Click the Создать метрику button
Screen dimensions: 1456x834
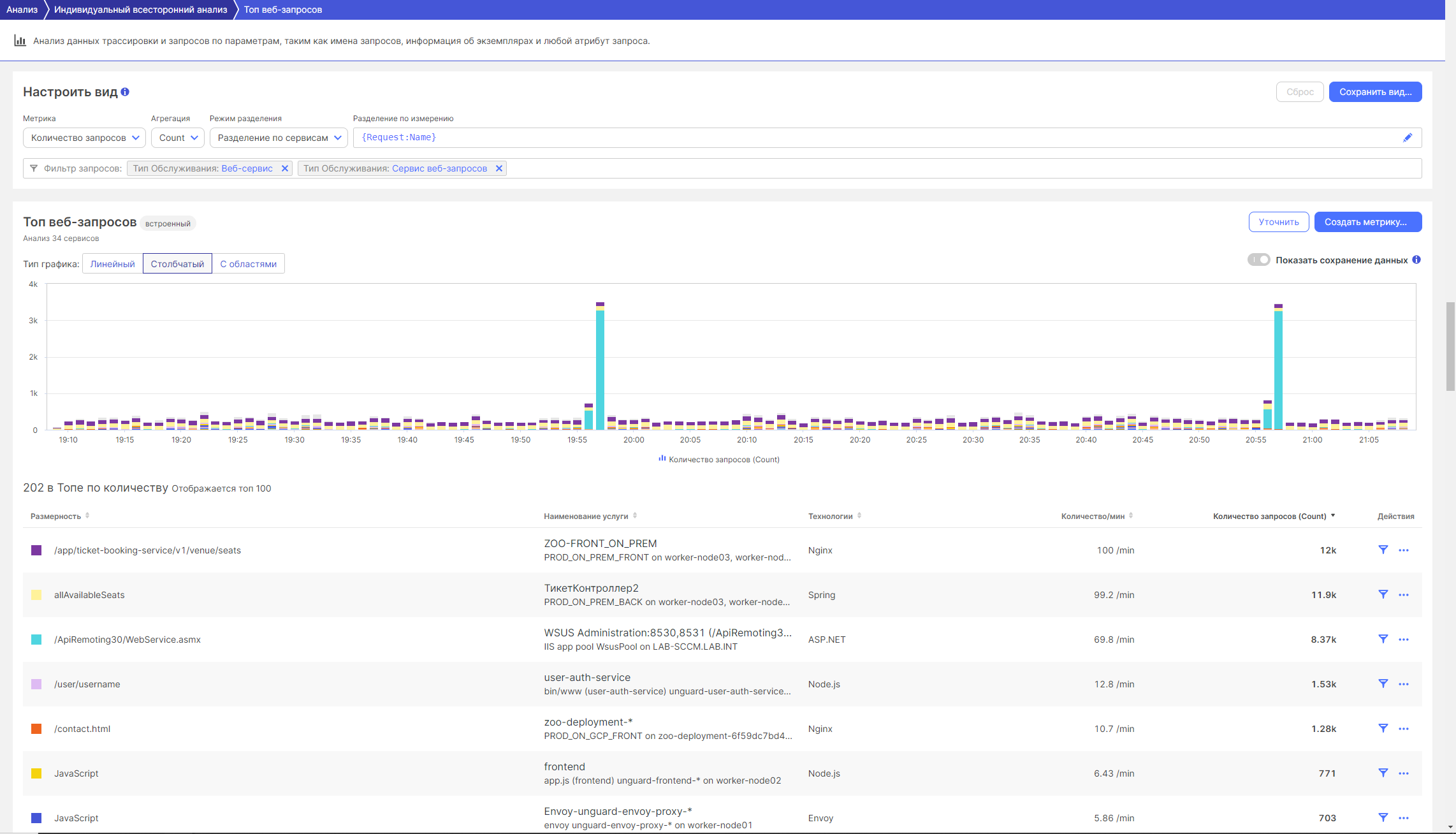[x=1367, y=222]
